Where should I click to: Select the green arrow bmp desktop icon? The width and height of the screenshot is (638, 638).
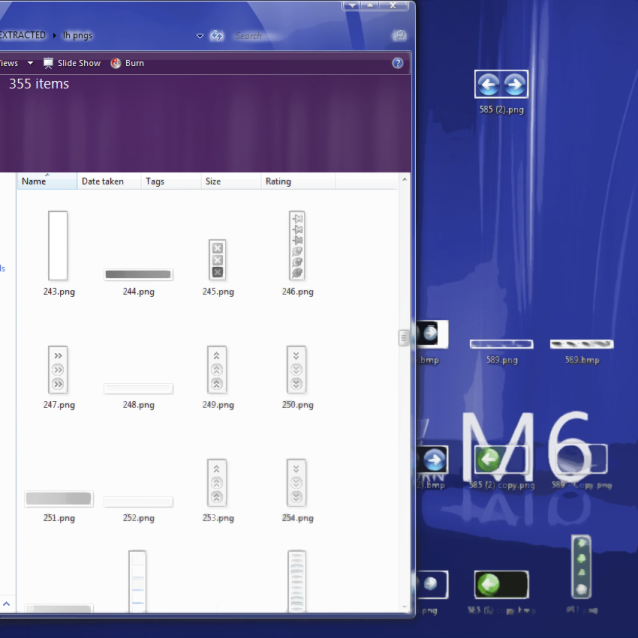coord(501,585)
